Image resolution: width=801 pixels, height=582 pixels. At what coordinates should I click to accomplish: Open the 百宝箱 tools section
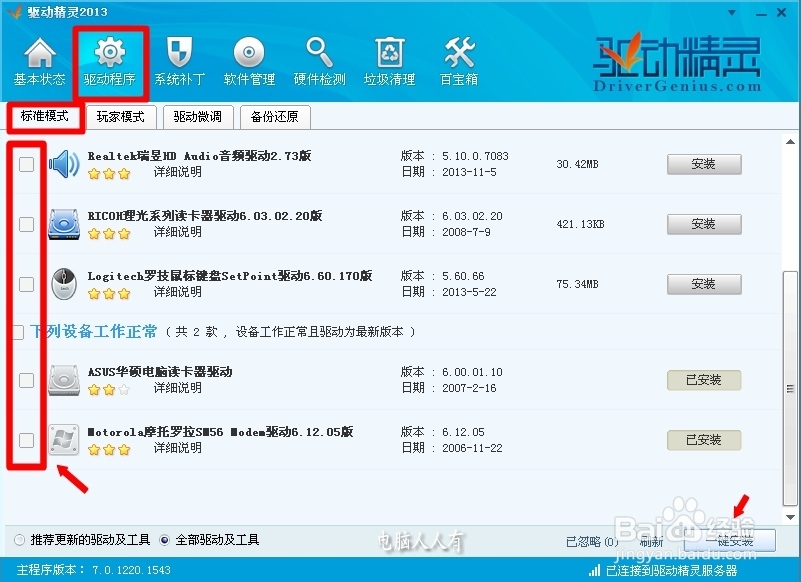[x=459, y=62]
